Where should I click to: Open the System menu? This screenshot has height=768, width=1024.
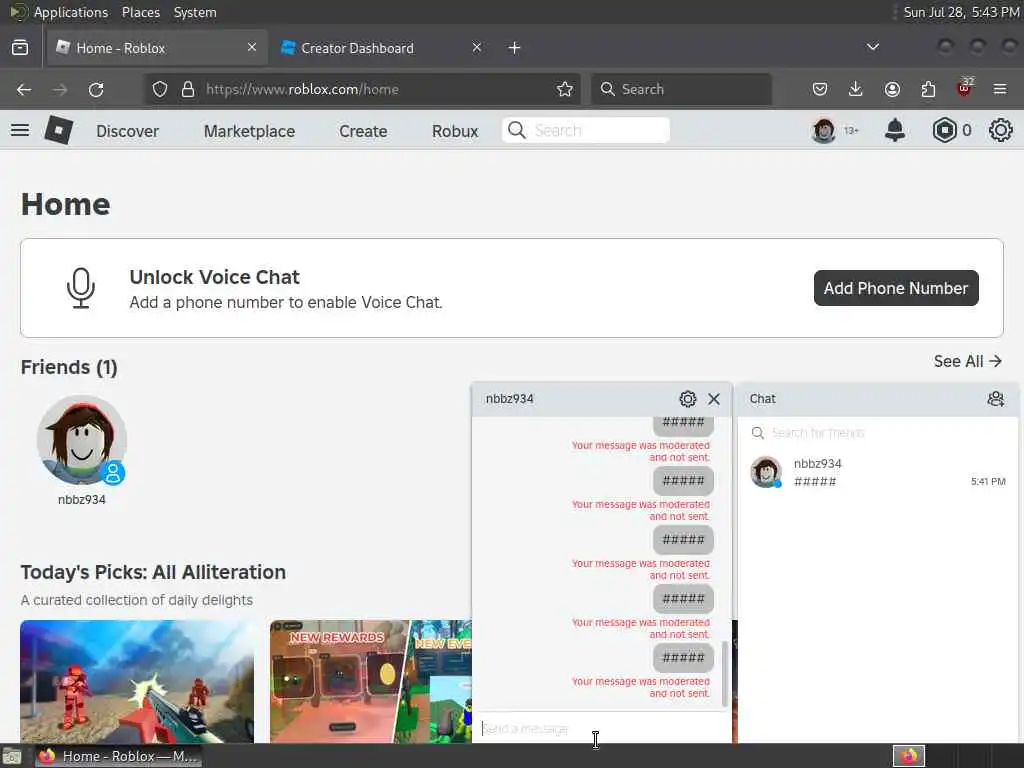point(195,12)
